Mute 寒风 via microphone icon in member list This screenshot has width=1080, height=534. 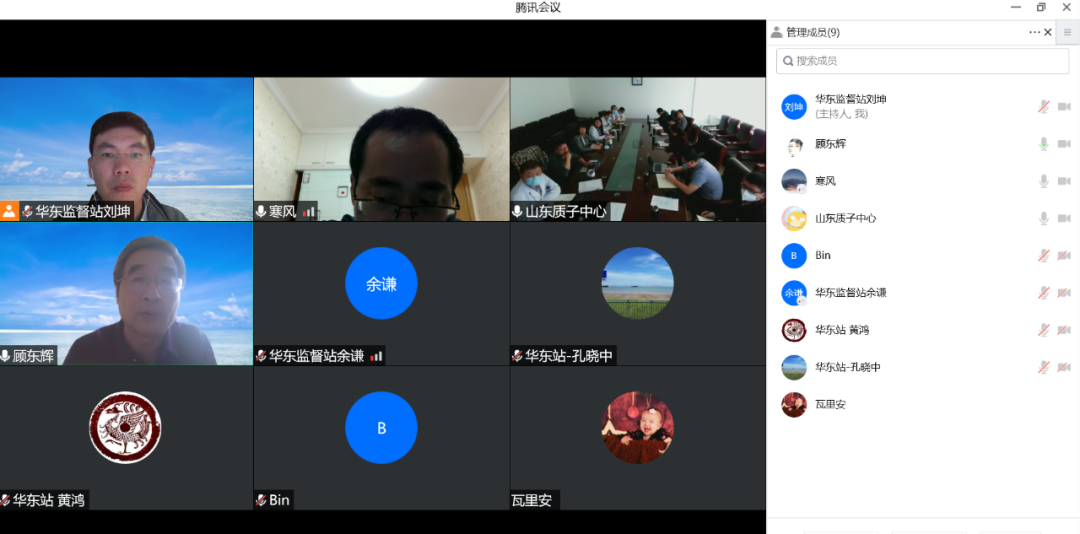(x=1044, y=181)
